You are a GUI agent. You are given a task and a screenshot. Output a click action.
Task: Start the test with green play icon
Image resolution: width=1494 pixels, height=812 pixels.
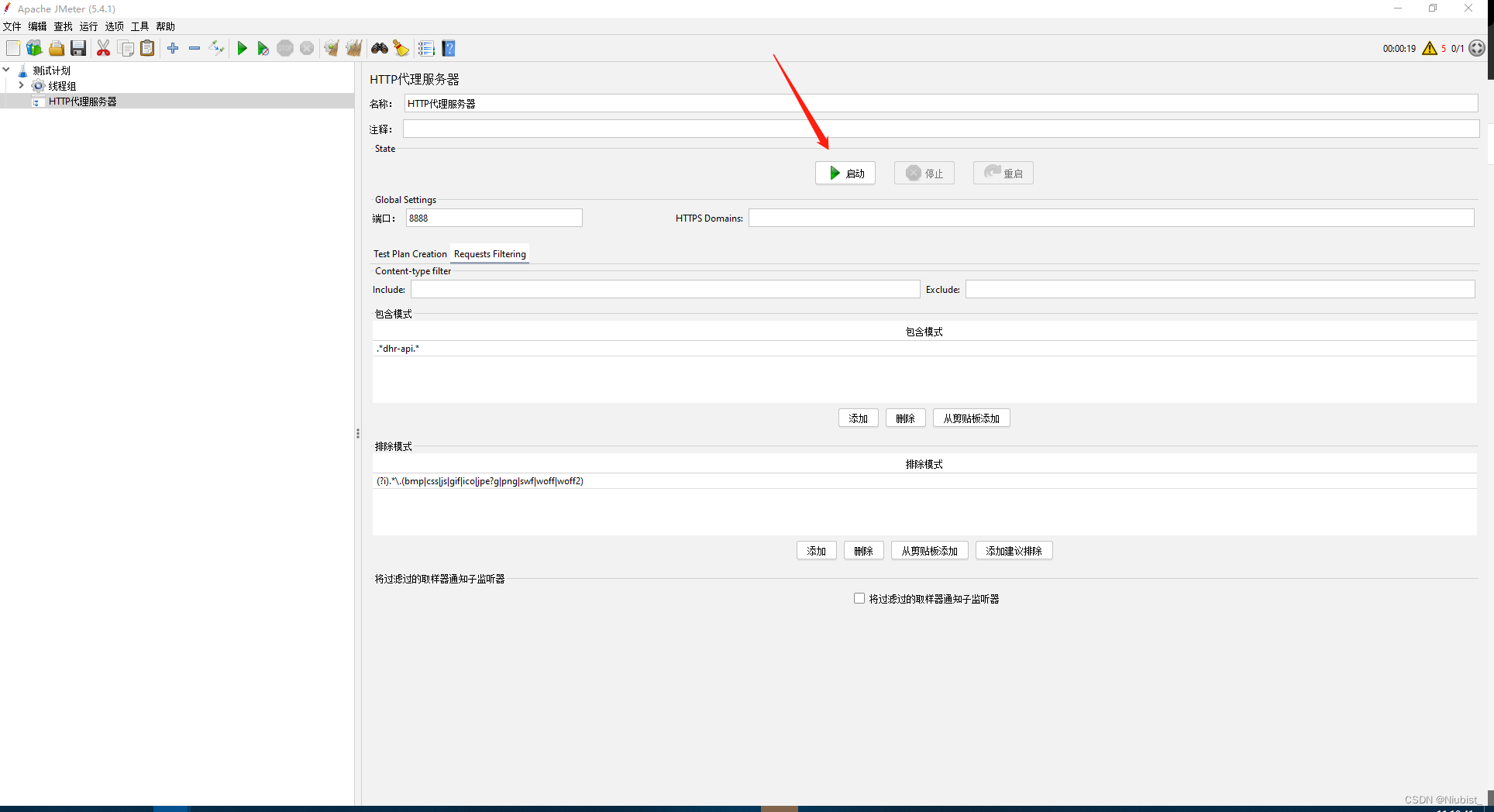coord(242,48)
